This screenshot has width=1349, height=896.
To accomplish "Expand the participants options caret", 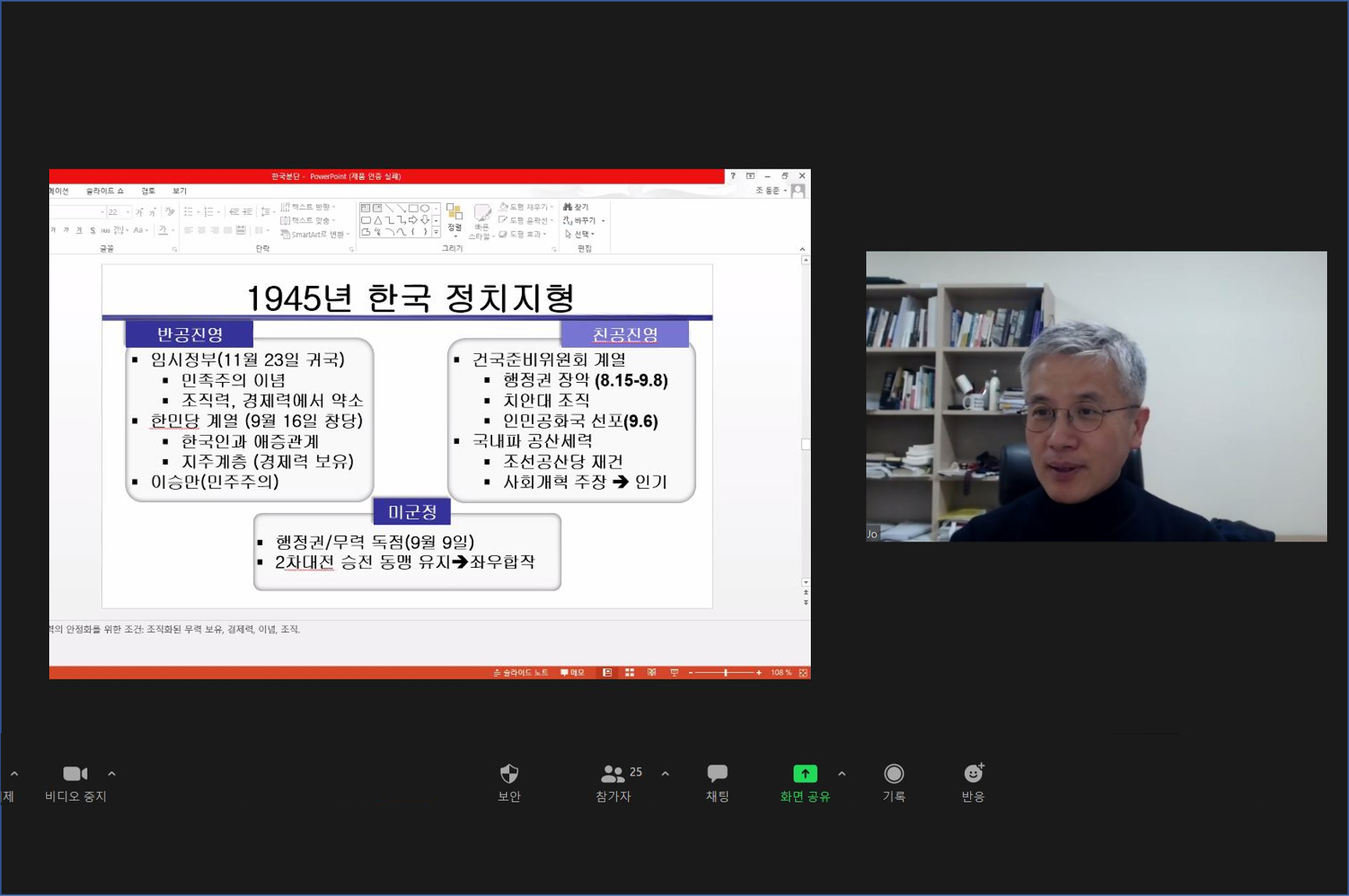I will coord(665,773).
